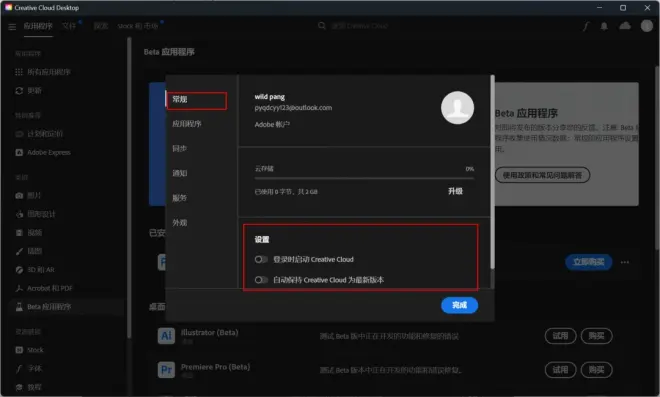The height and width of the screenshot is (397, 660).
Task: Select the 3D 和 AR category icon
Action: tap(19, 270)
